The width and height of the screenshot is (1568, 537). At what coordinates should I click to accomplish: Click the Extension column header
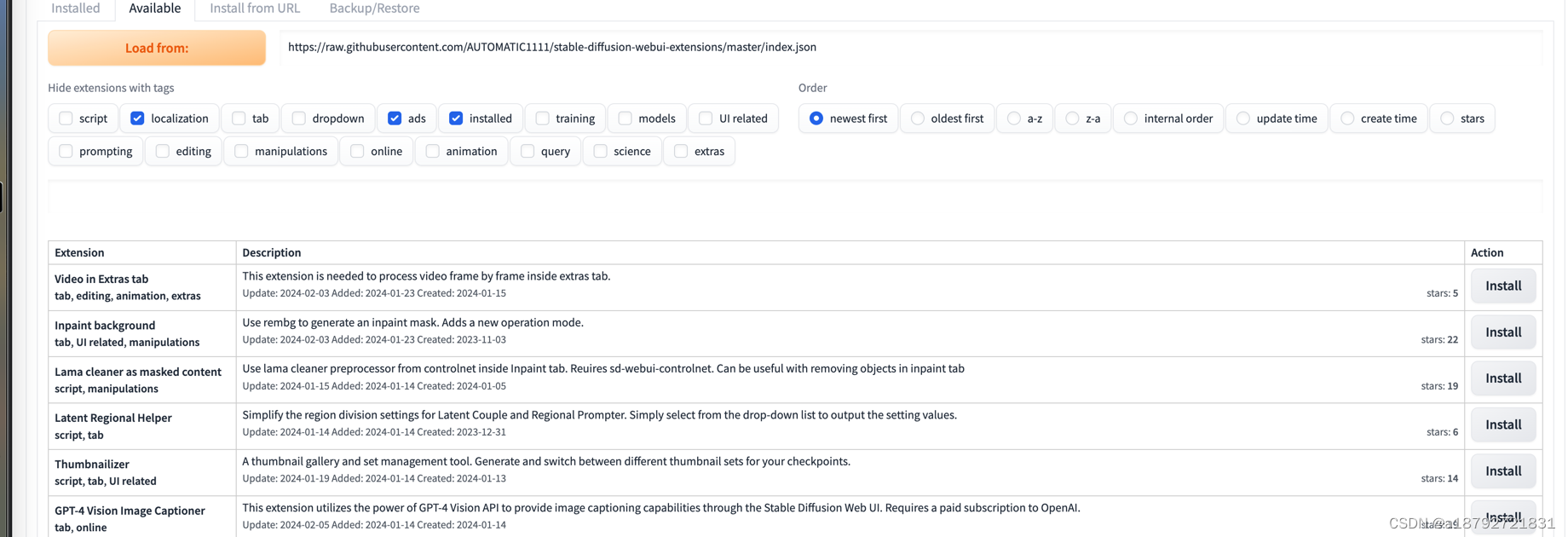tap(79, 252)
